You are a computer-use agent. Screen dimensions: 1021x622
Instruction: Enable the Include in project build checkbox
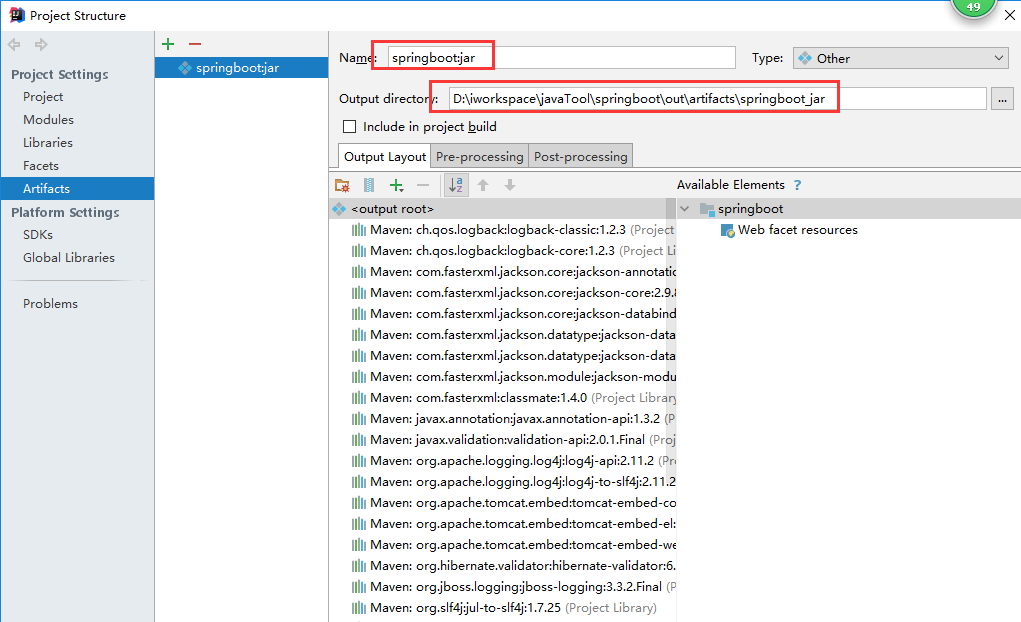[348, 127]
